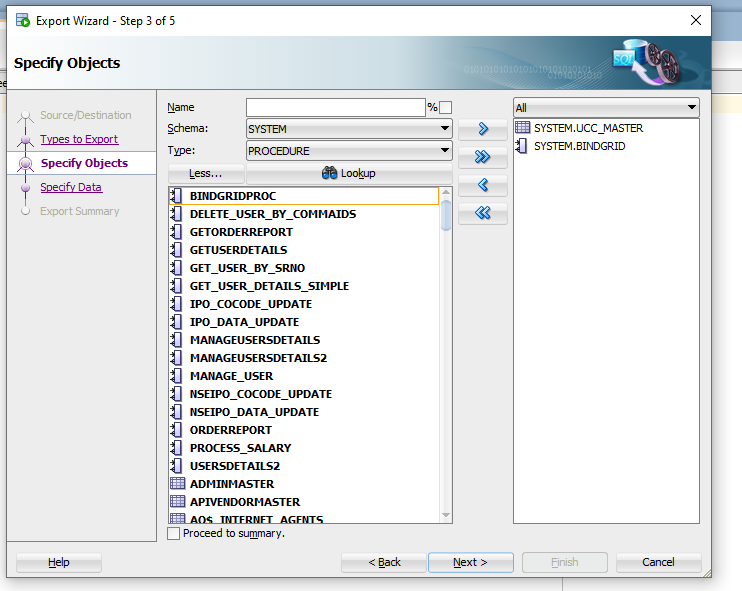Click the Back button
742x591 pixels.
tap(384, 562)
